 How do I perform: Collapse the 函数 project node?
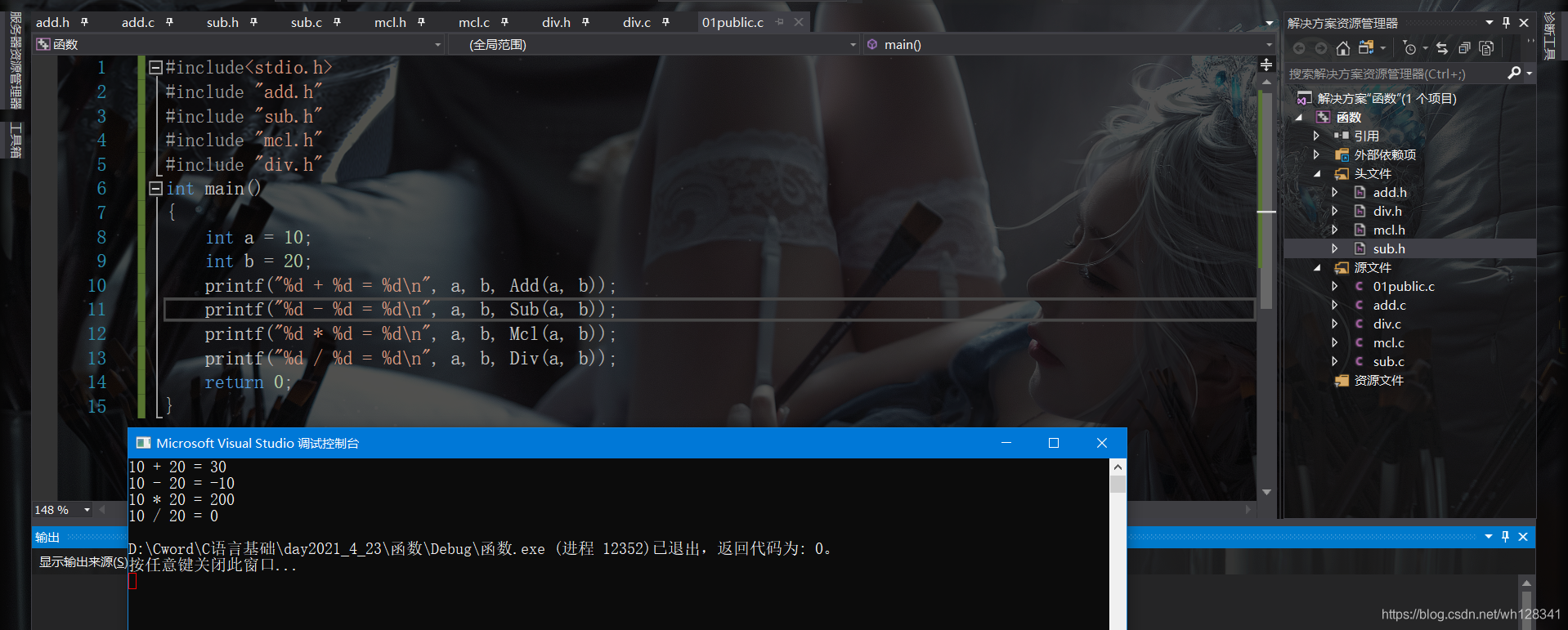pyautogui.click(x=1298, y=118)
